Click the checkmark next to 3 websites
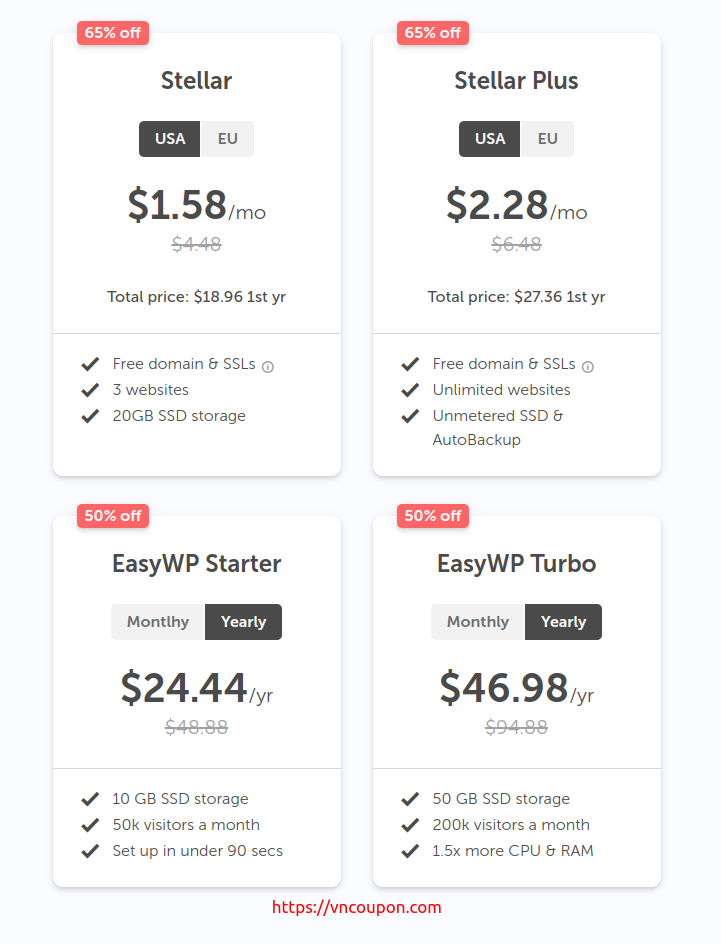This screenshot has width=721, height=944. pyautogui.click(x=90, y=390)
